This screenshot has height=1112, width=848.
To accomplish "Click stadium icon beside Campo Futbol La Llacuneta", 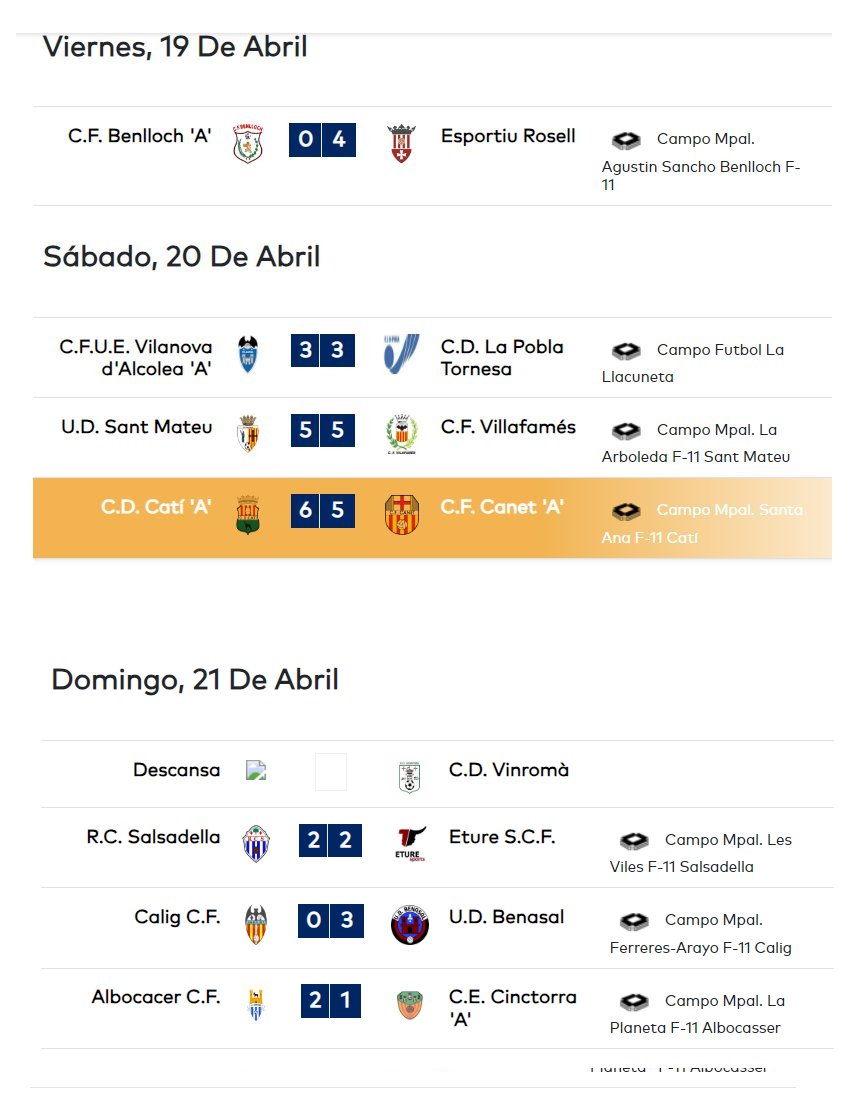I will 626,350.
